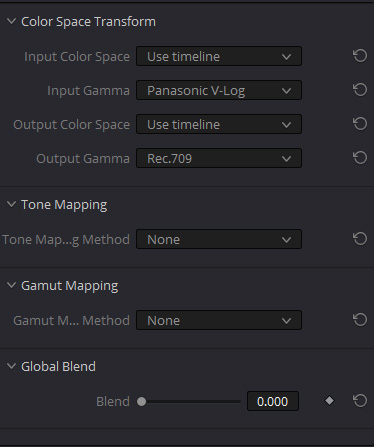The width and height of the screenshot is (374, 447).
Task: Reset the Tone Mapping Method setting
Action: coord(360,239)
